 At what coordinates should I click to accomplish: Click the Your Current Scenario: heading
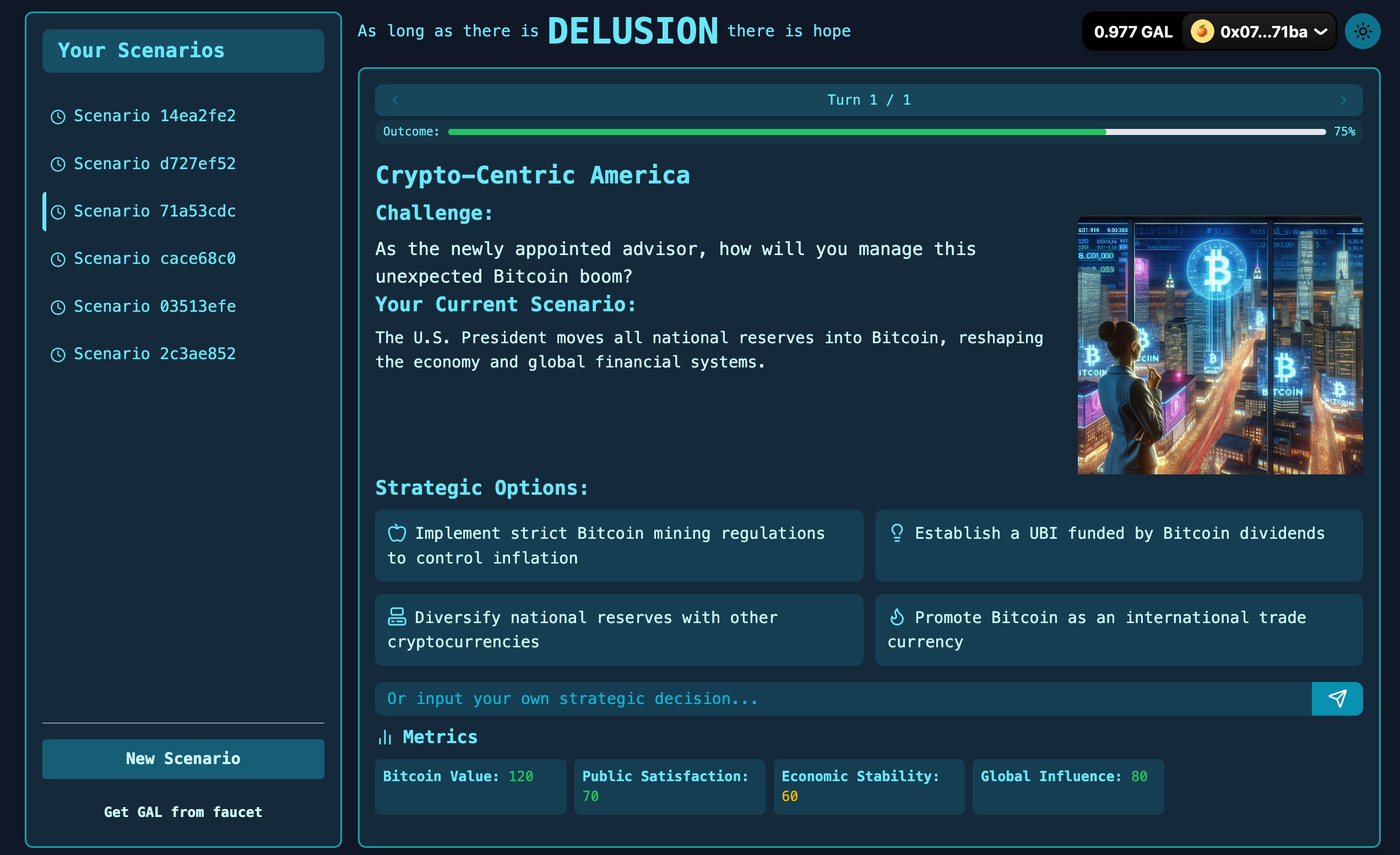click(506, 305)
